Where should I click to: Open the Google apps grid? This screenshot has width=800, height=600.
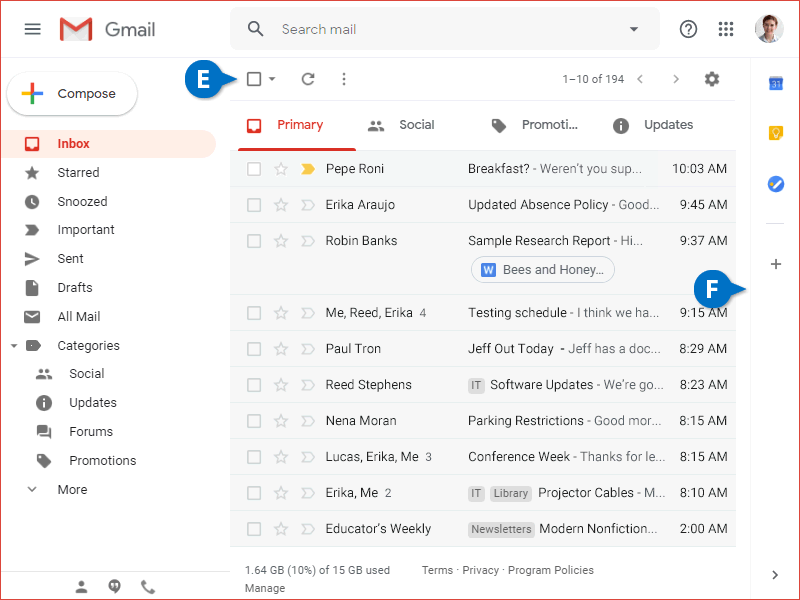[726, 29]
